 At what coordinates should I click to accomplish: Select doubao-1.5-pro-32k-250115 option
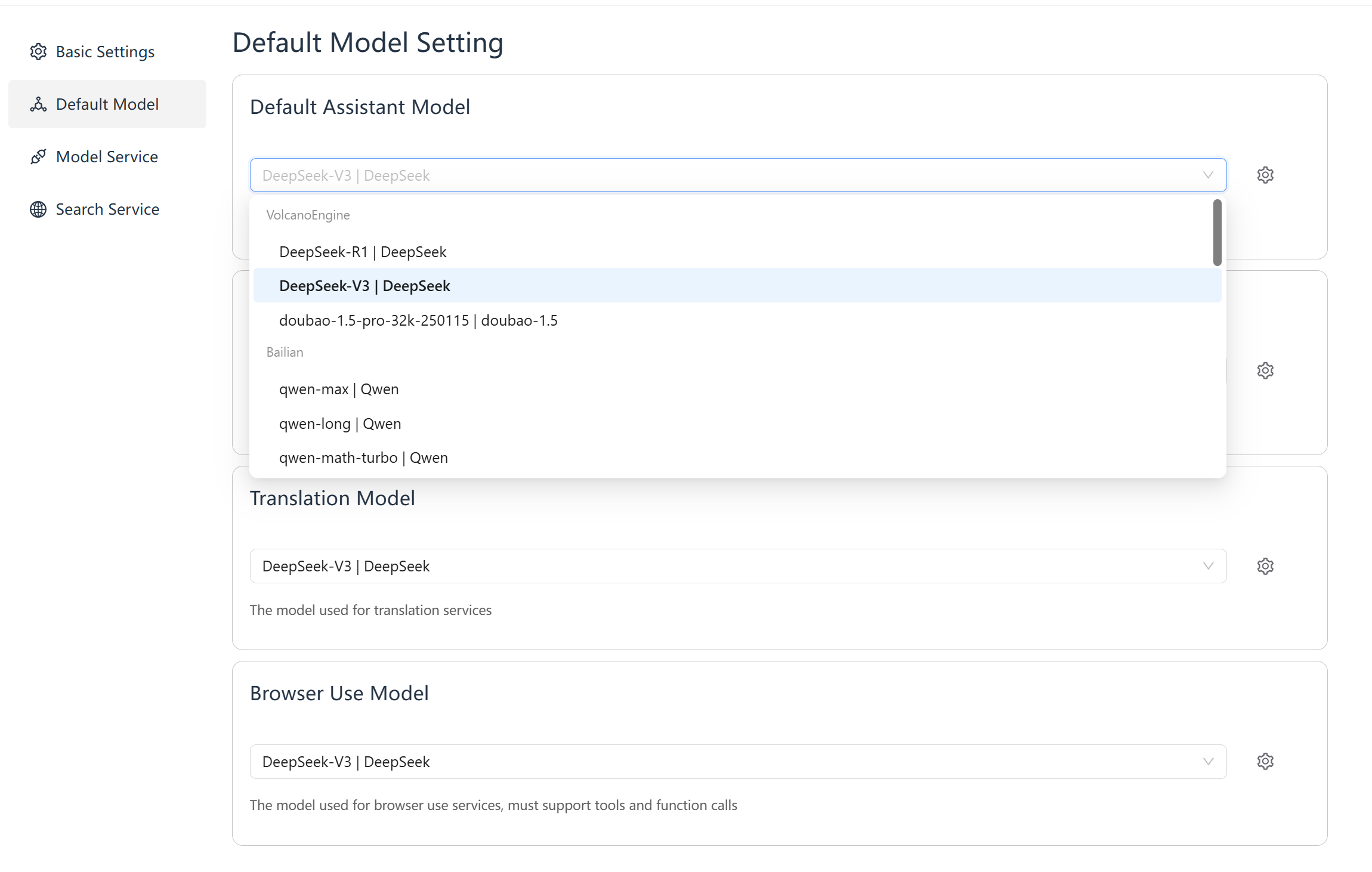point(737,320)
